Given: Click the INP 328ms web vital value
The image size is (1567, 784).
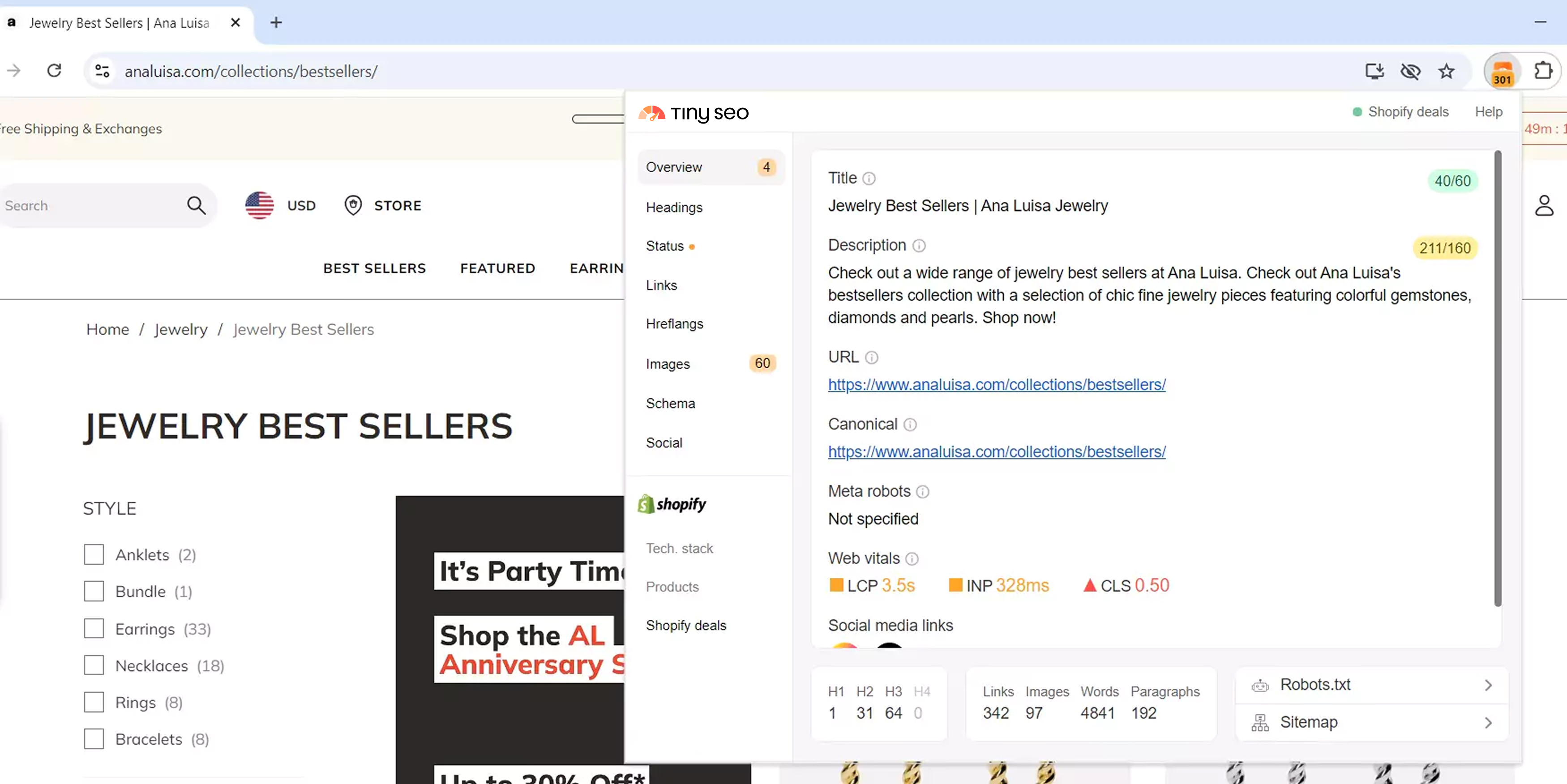Looking at the screenshot, I should (x=1023, y=586).
